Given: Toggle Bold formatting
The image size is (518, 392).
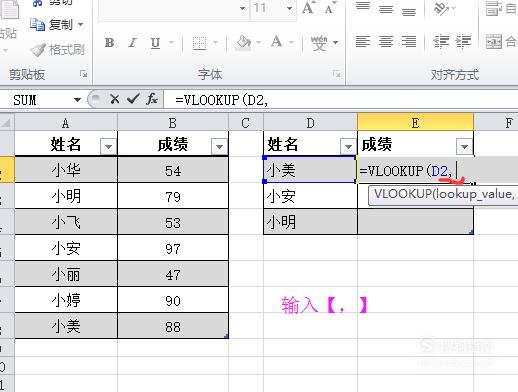Looking at the screenshot, I should point(109,43).
